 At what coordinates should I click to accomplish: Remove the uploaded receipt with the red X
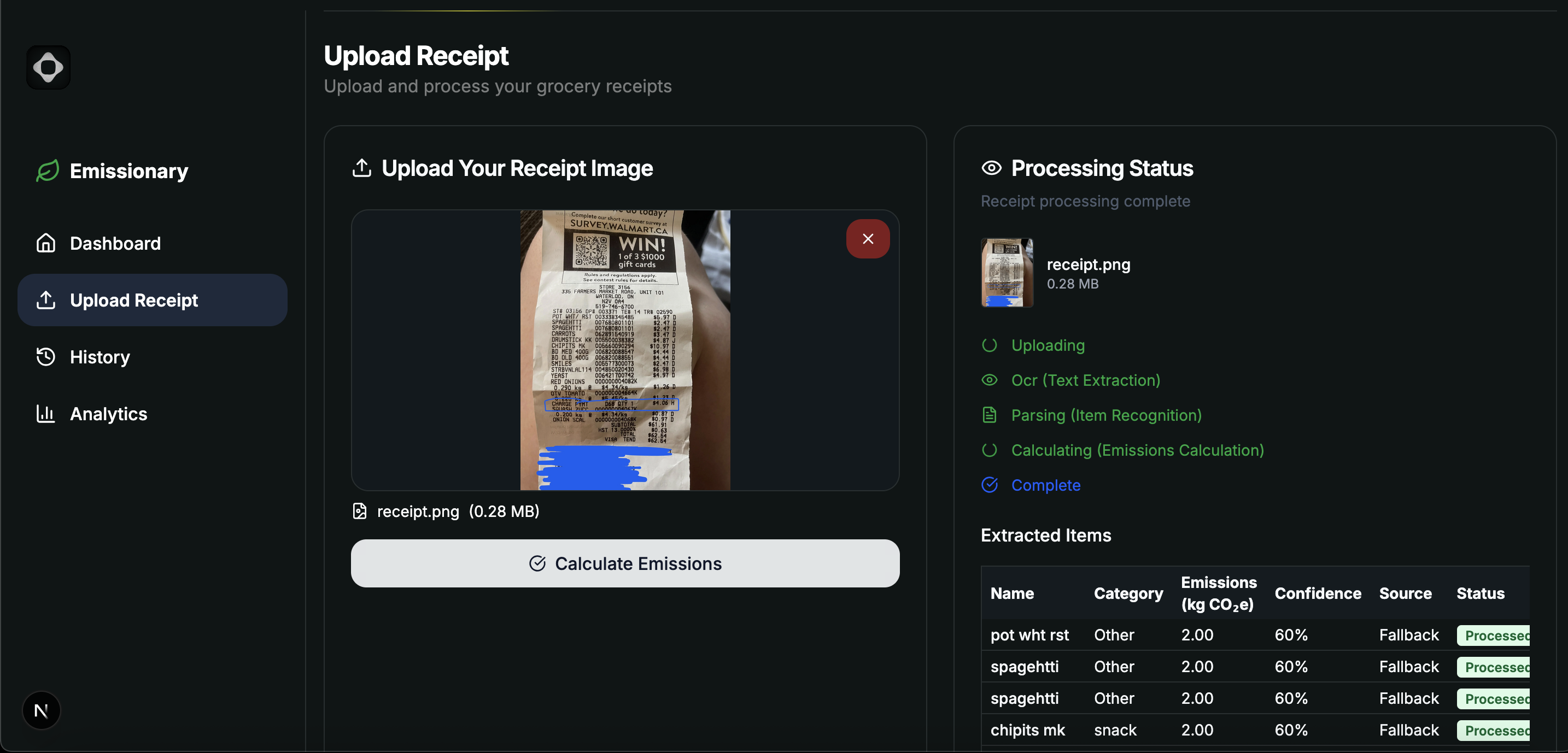tap(868, 239)
